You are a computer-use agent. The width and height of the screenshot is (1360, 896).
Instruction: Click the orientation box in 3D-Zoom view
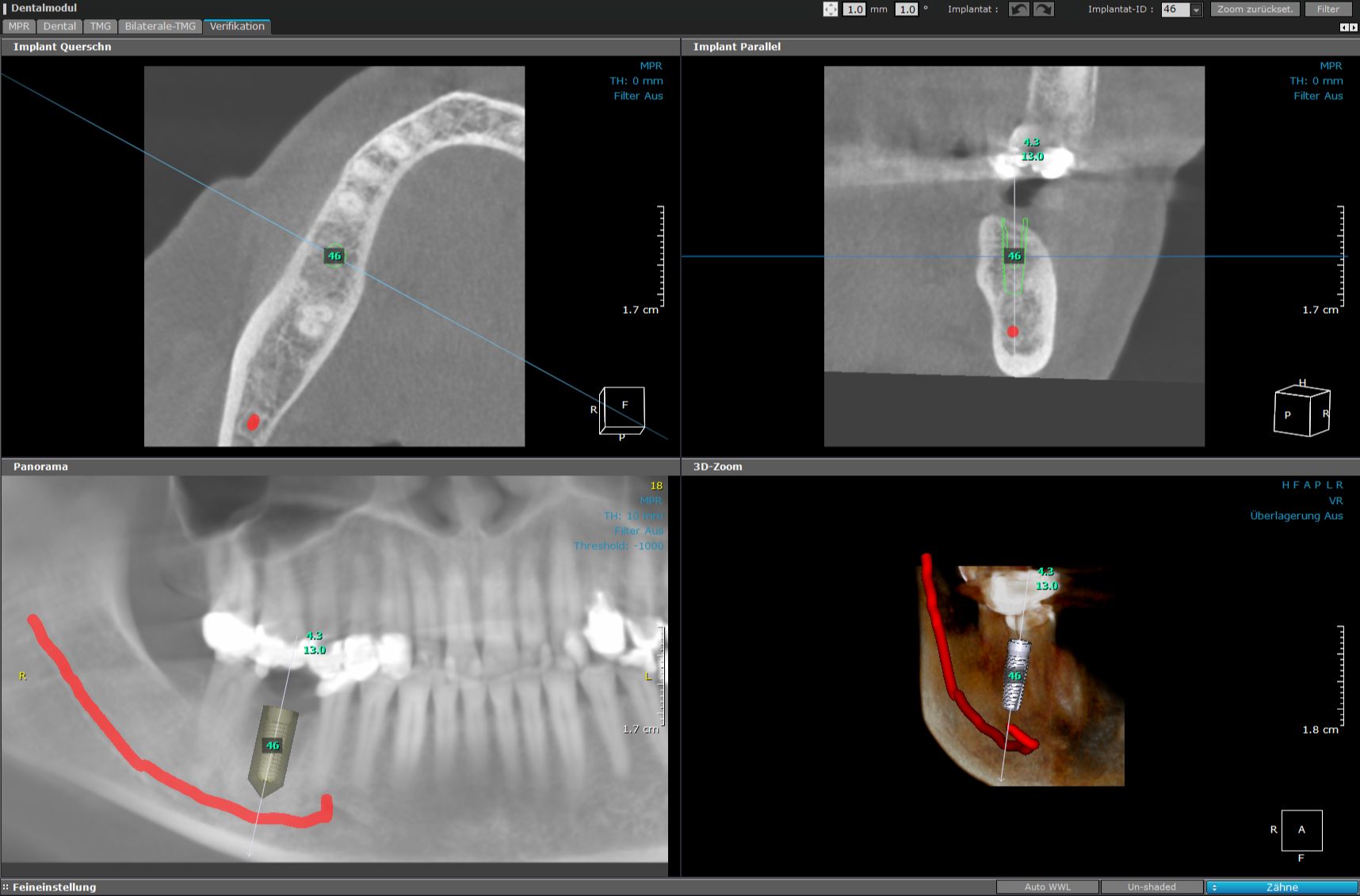(1301, 830)
